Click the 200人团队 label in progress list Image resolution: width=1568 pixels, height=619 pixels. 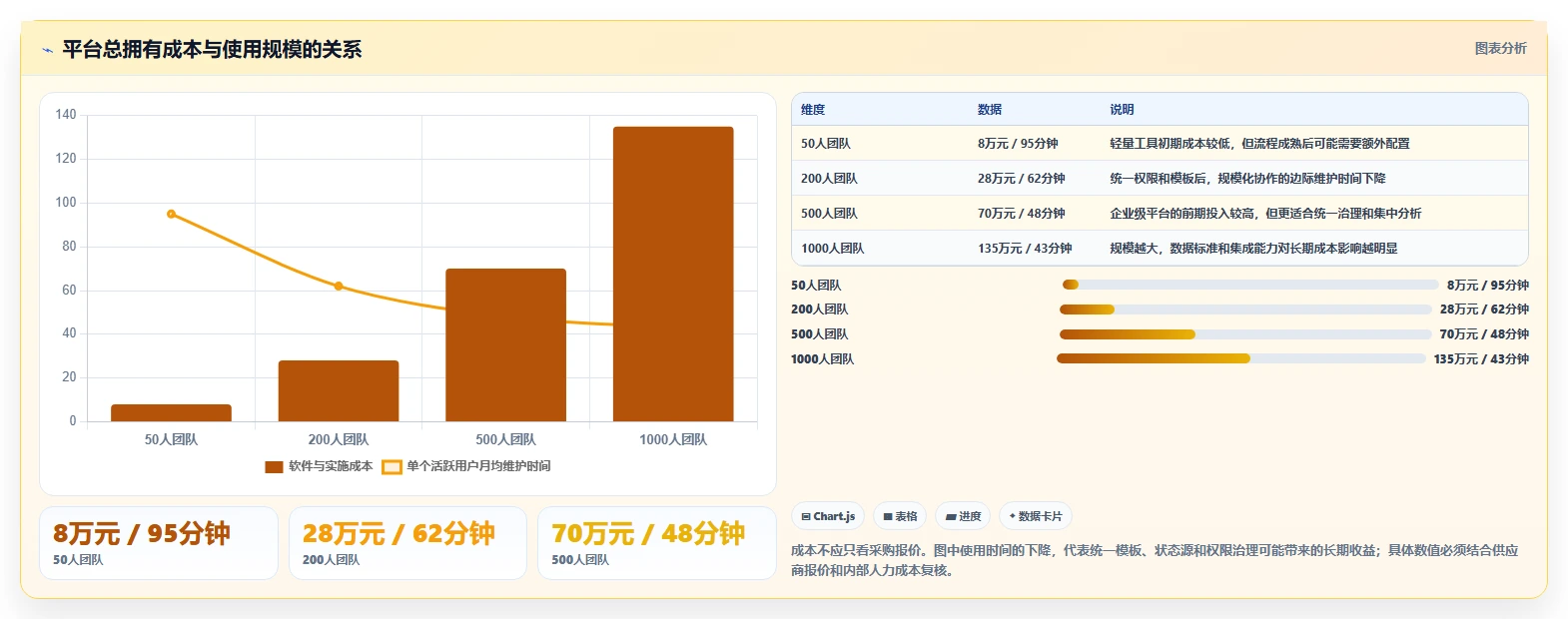coord(819,309)
